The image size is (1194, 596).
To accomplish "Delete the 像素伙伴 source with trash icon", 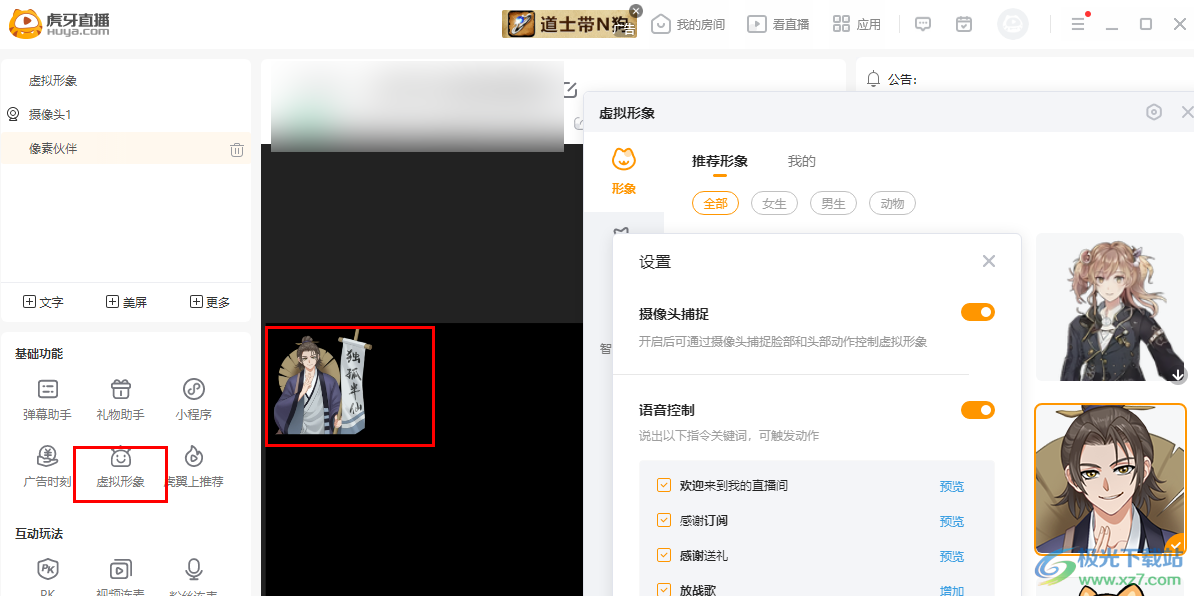I will (x=237, y=149).
